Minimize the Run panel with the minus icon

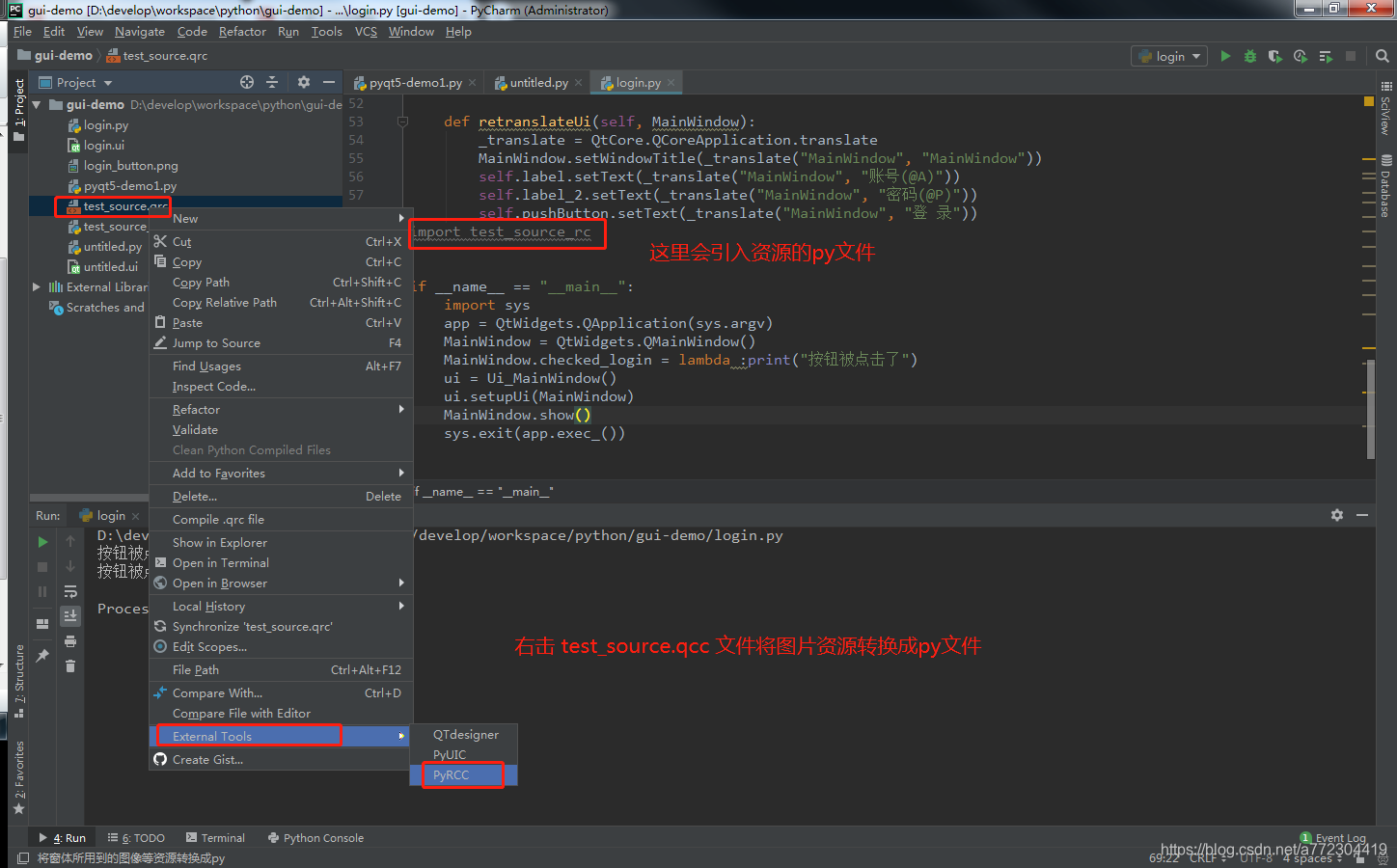point(1362,515)
